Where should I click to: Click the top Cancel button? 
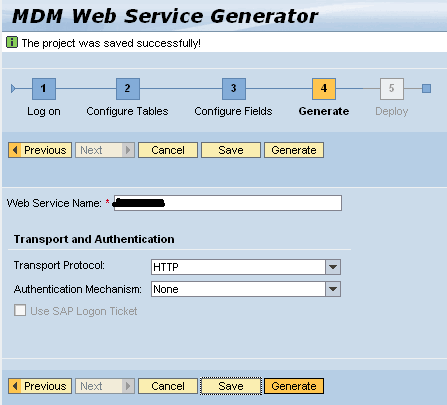(x=168, y=150)
